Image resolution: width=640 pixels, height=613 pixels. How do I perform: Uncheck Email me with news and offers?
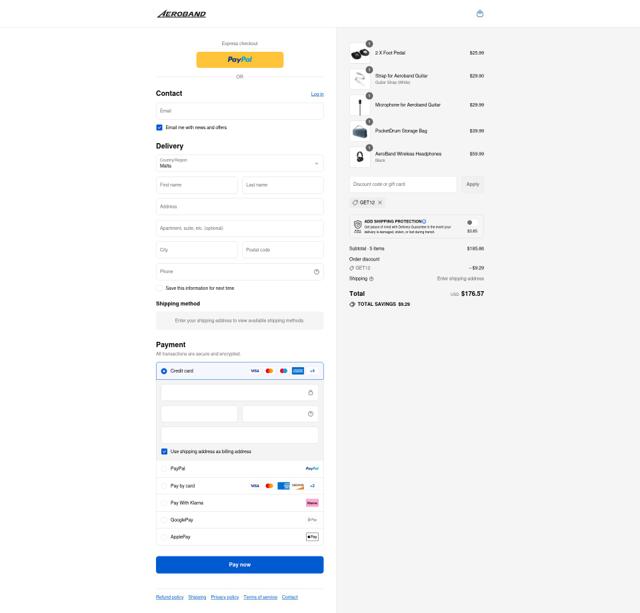(x=160, y=128)
